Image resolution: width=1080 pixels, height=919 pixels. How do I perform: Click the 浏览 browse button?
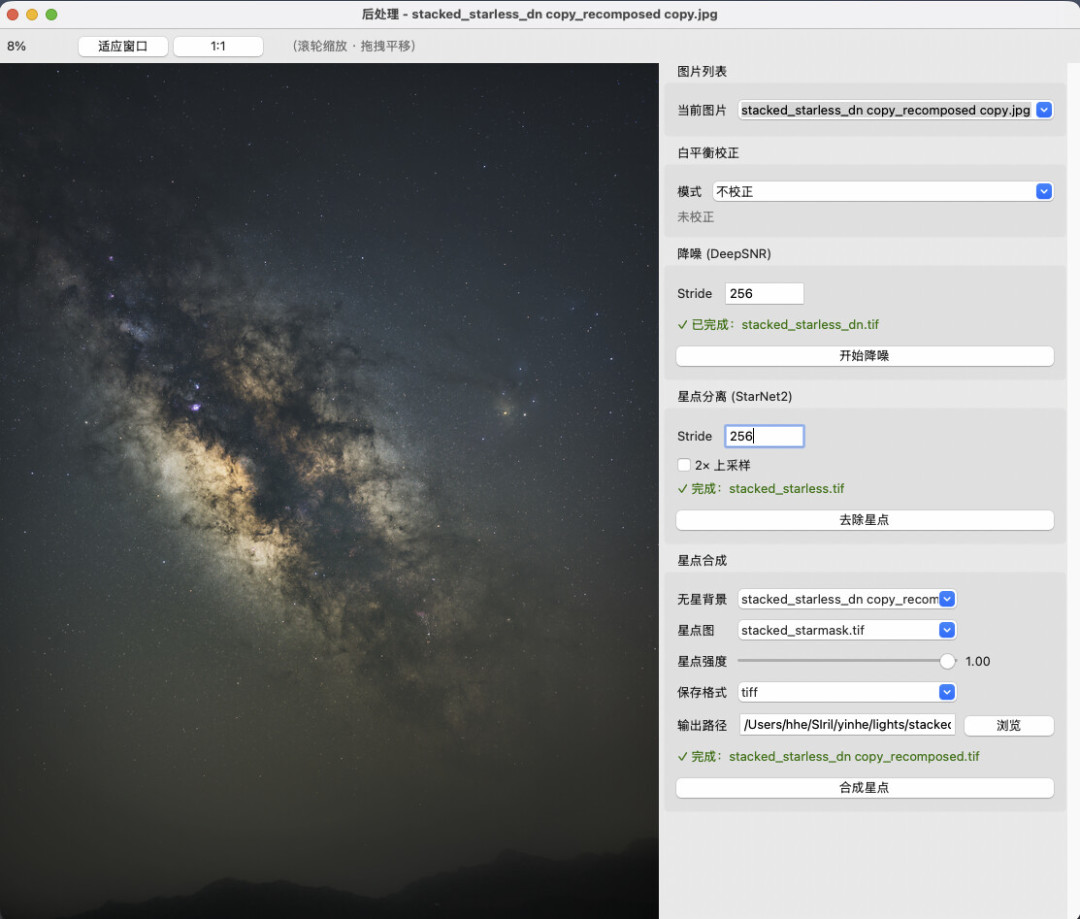[1008, 725]
